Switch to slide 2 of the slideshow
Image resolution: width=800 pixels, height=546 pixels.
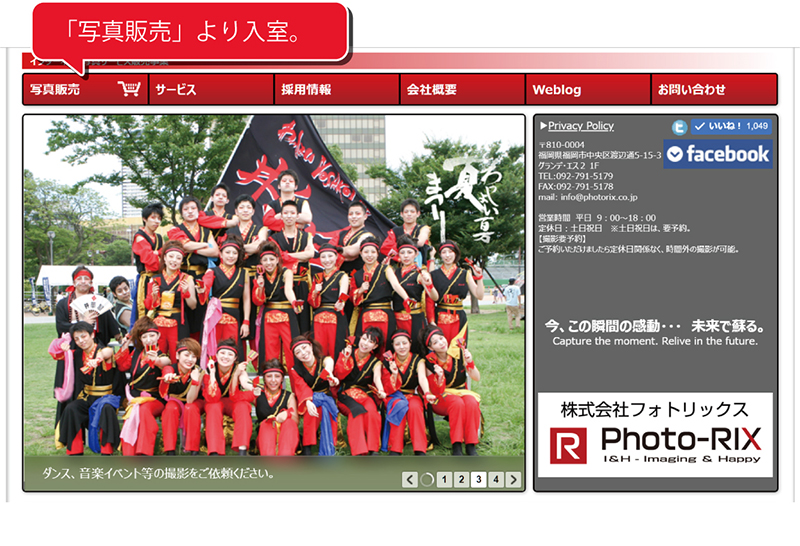pos(461,480)
